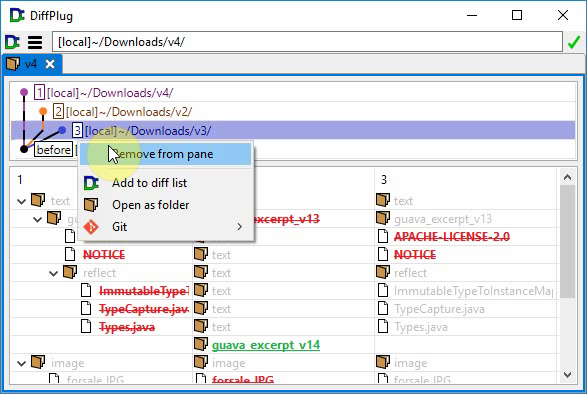
Task: Click the folder icon on the v4 tab
Action: pyautogui.click(x=13, y=64)
